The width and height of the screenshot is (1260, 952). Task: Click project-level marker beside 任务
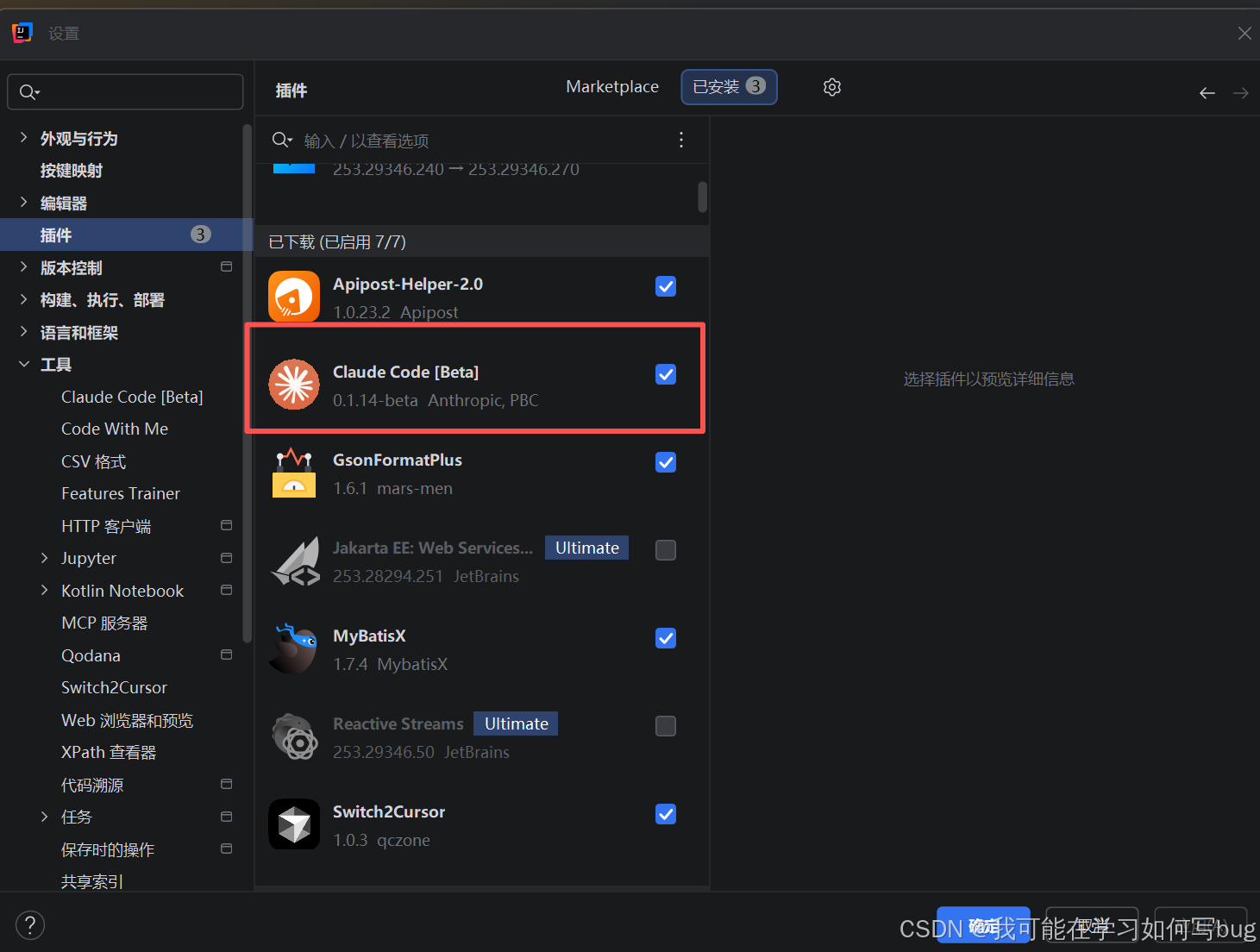point(227,817)
